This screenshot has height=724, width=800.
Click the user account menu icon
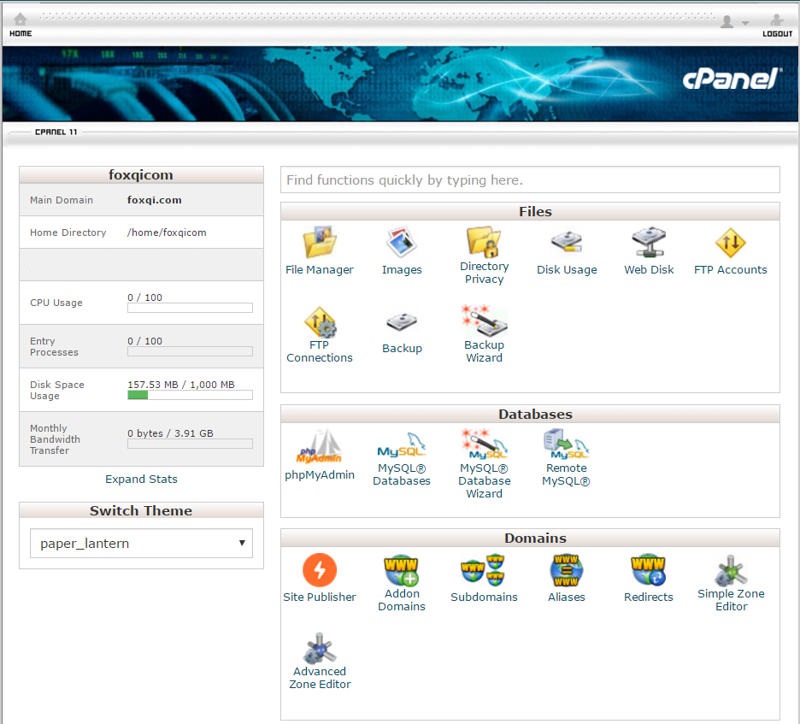(729, 22)
